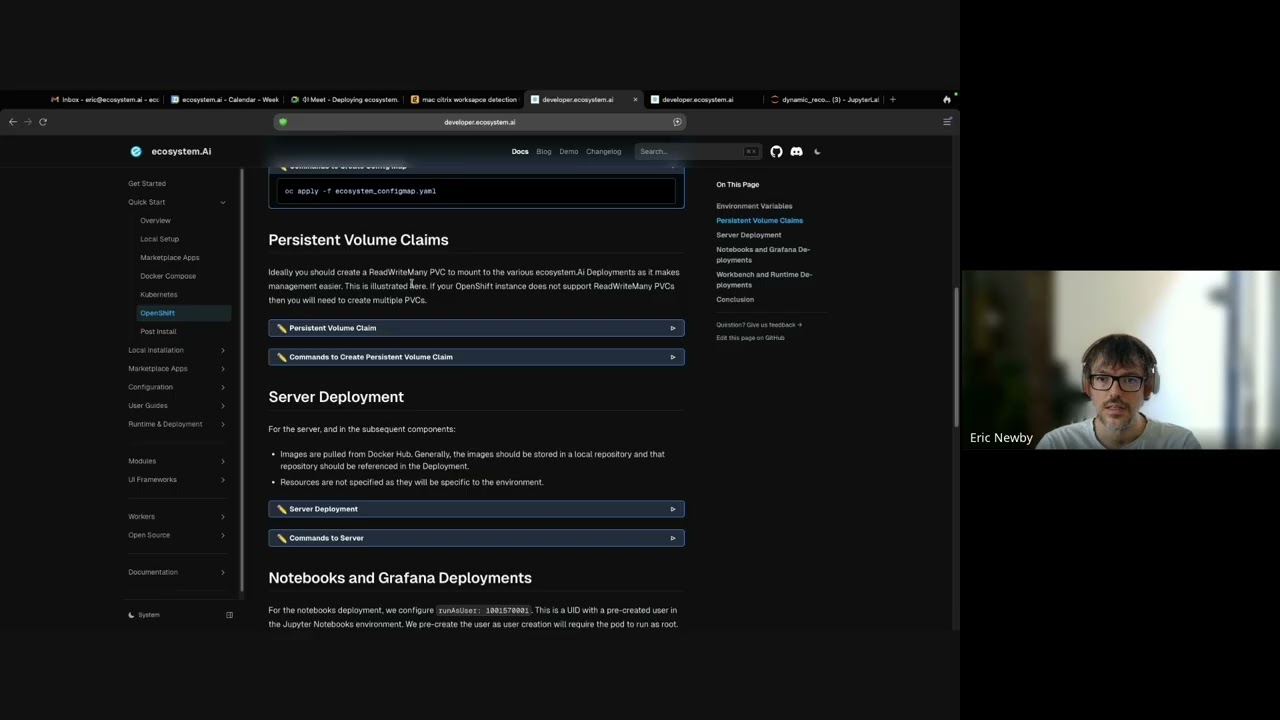Switch to the Gmail Inbox tab
The width and height of the screenshot is (1280, 720).
tap(105, 99)
